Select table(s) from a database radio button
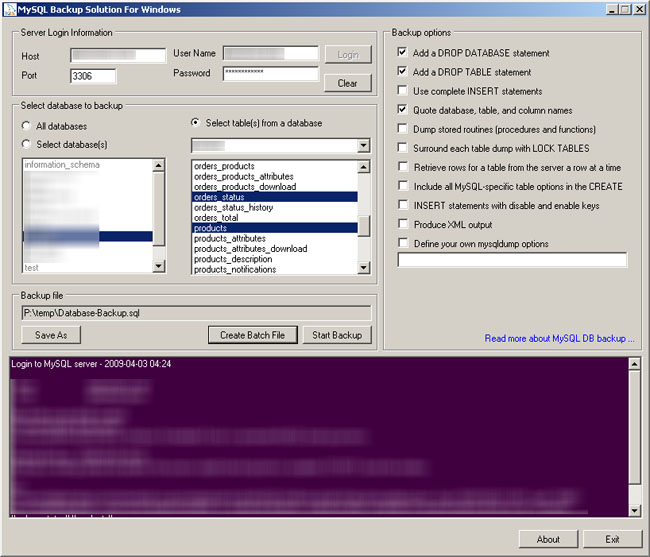The width and height of the screenshot is (650, 557). [x=195, y=123]
